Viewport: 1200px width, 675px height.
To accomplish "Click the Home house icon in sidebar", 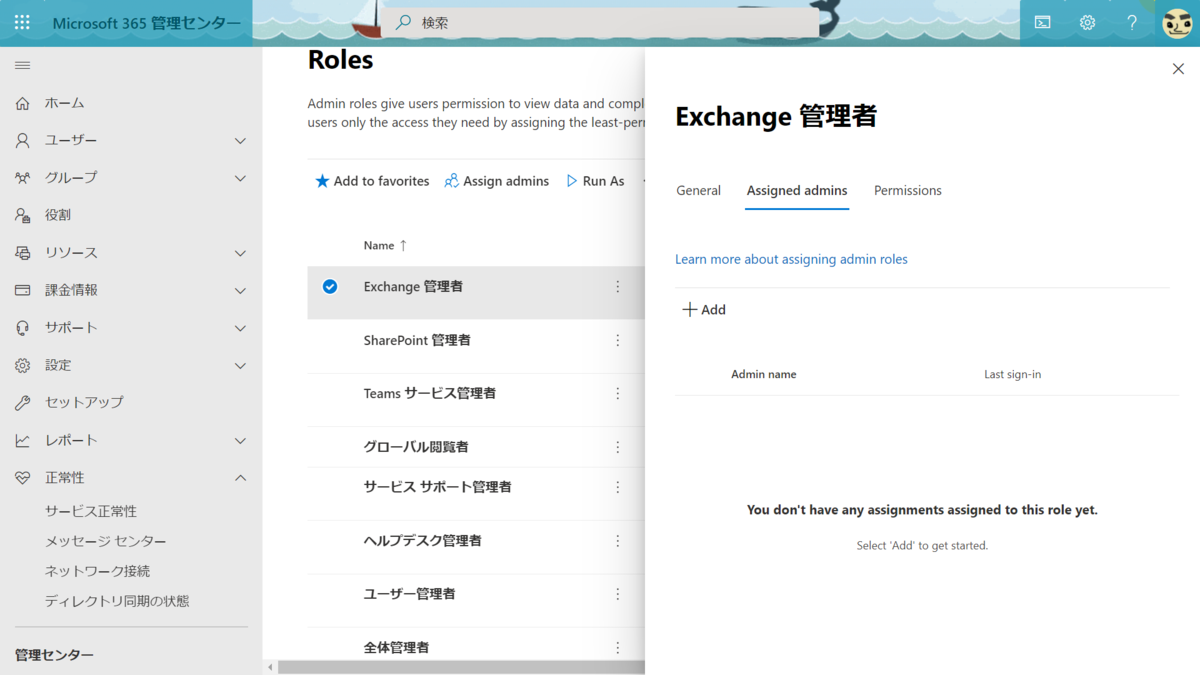I will (22, 103).
